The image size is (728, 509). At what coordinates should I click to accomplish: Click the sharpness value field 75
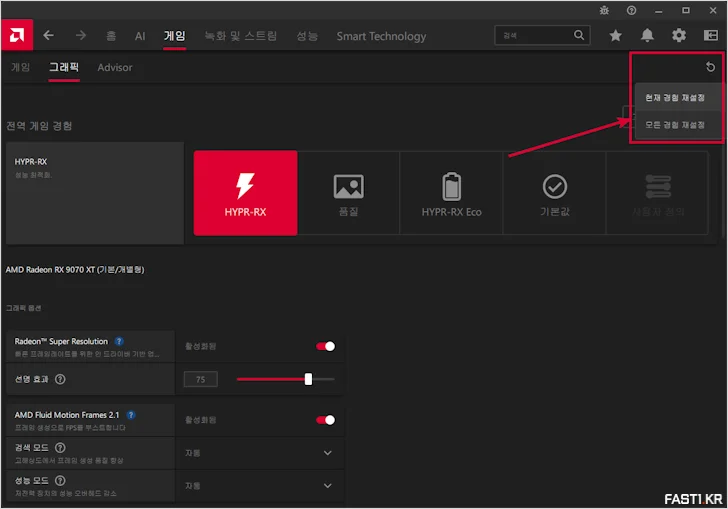201,379
